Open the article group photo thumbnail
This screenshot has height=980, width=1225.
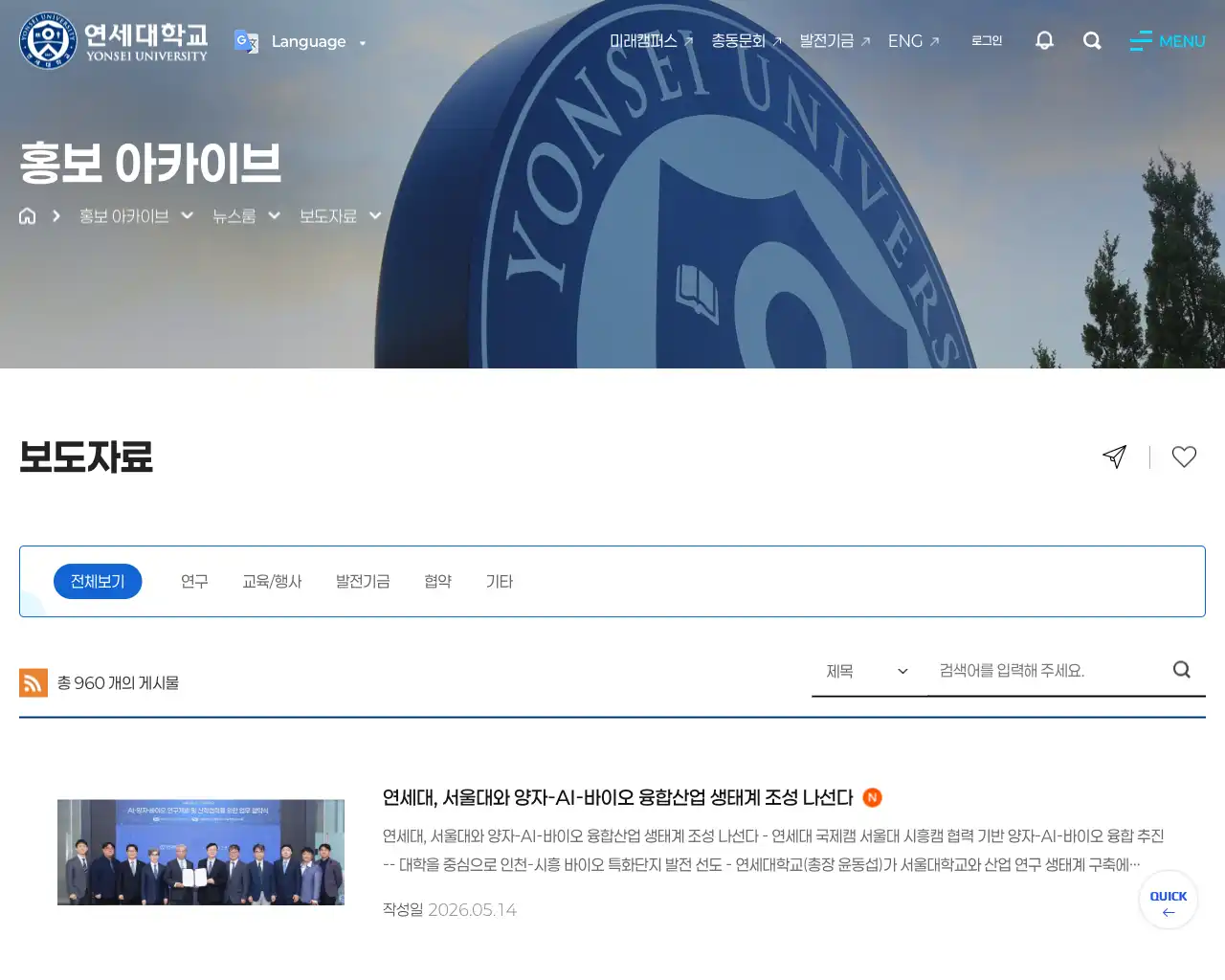(201, 852)
